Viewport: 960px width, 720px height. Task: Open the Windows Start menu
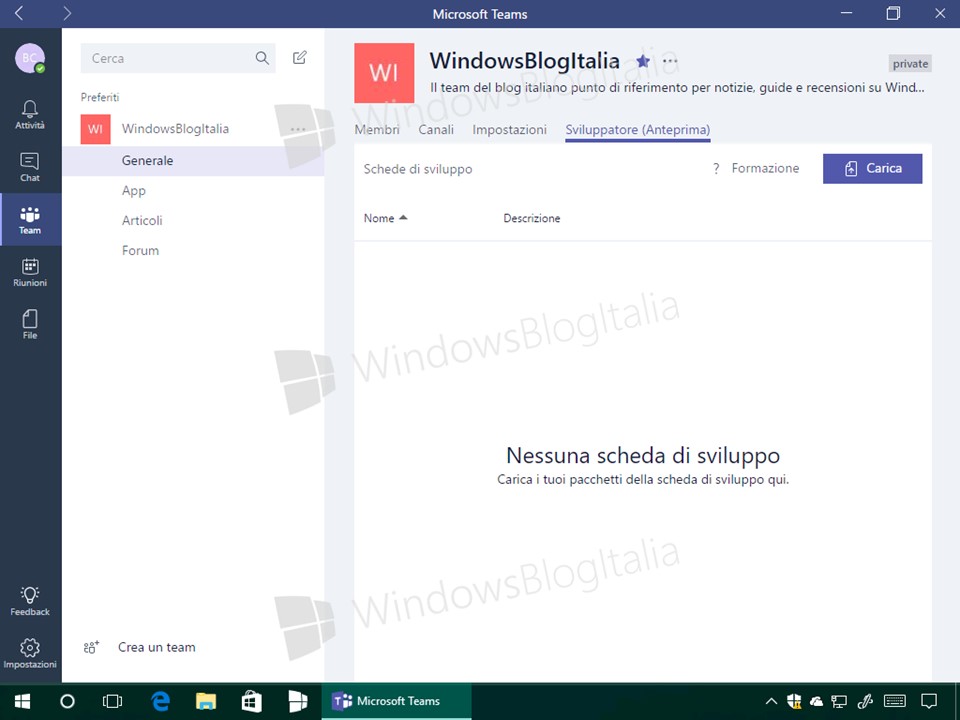click(x=23, y=701)
